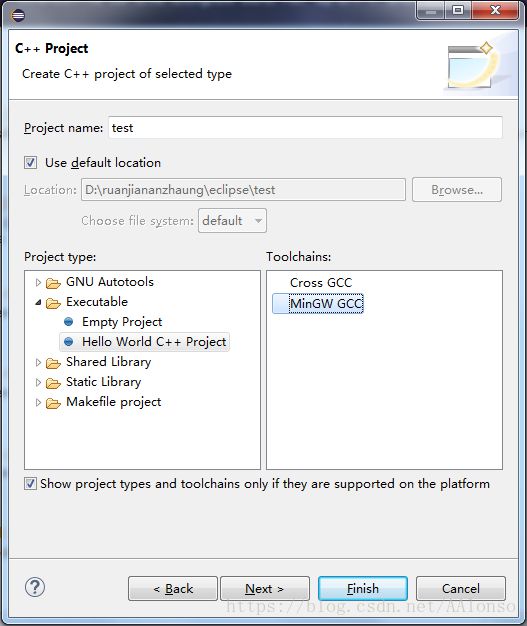Click the help question mark icon
The image size is (527, 626).
coord(35,587)
